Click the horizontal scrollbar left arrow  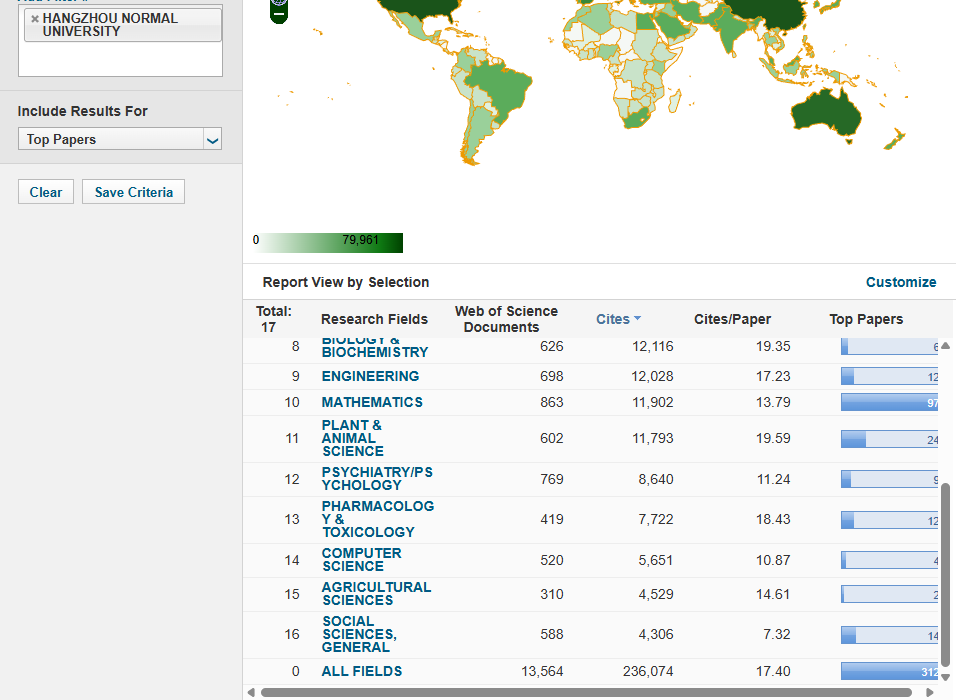(251, 692)
